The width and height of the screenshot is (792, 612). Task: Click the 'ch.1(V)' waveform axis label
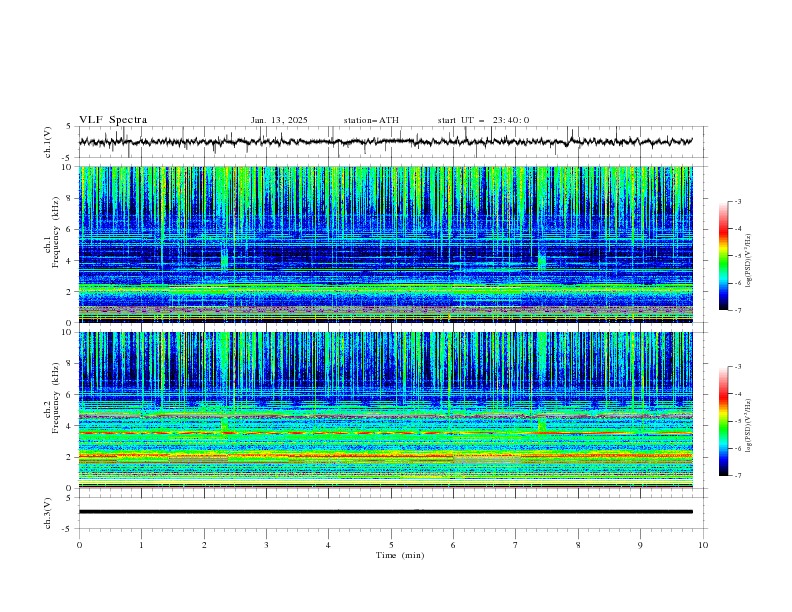[x=48, y=142]
